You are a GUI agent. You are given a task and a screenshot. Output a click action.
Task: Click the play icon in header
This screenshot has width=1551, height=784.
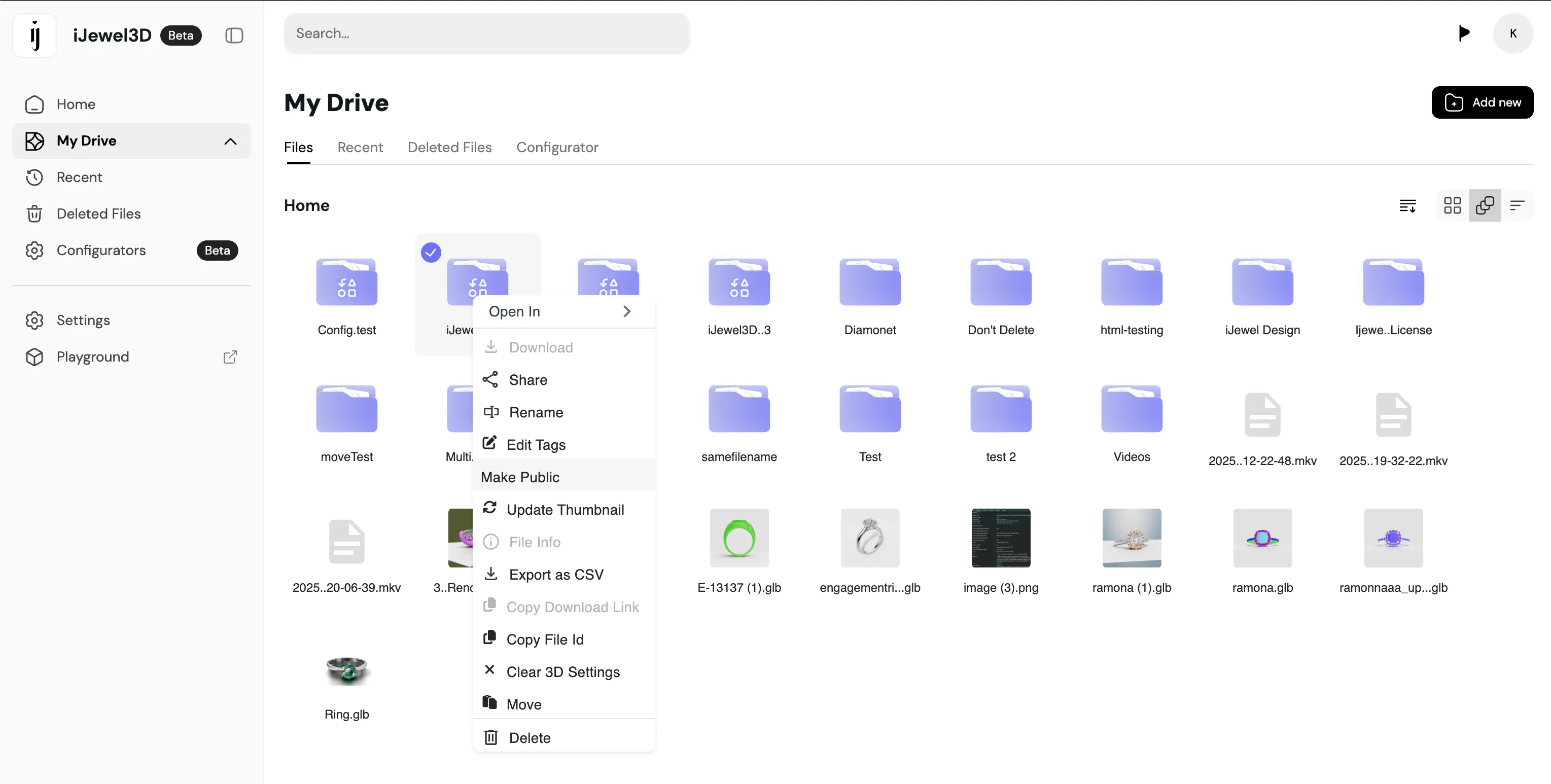pos(1464,33)
